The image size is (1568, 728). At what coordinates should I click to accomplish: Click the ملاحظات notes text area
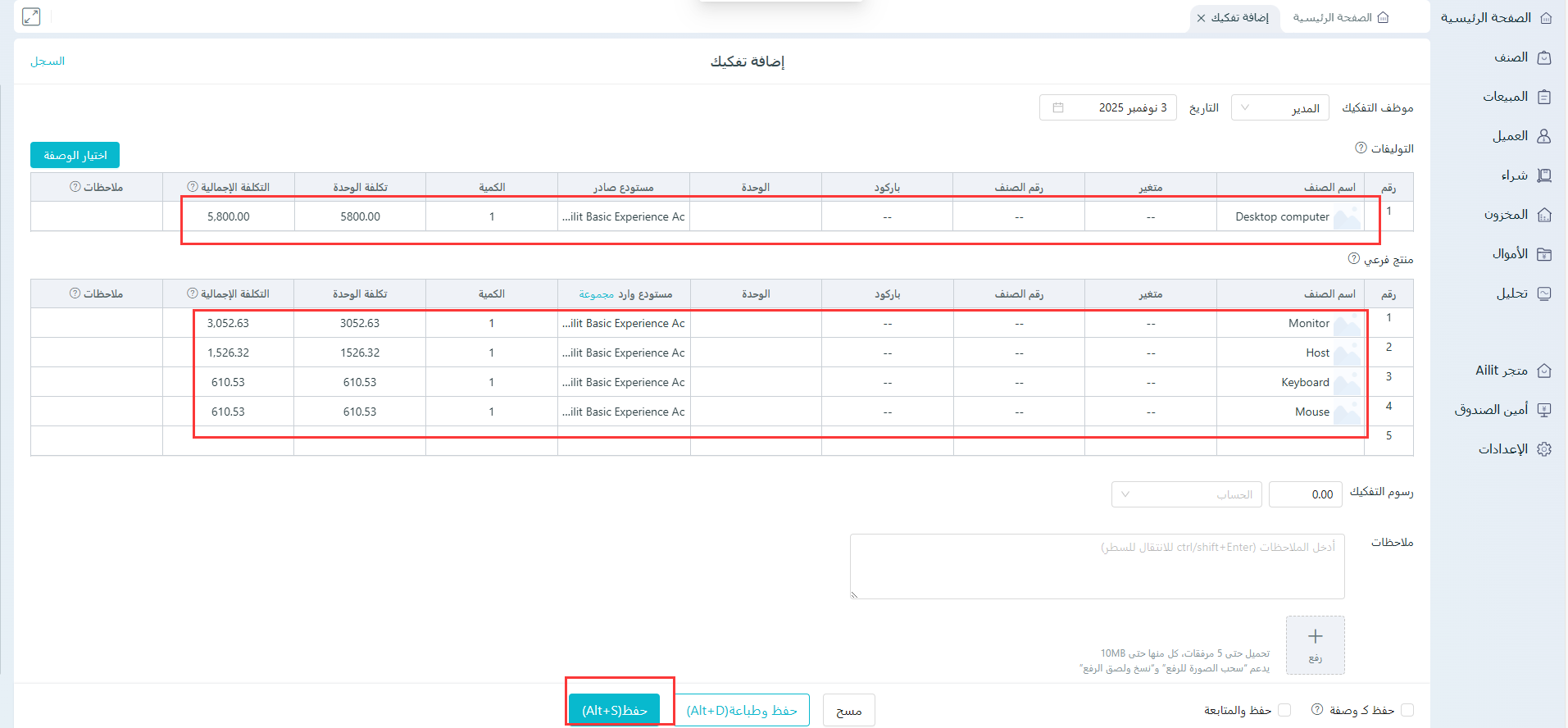(x=1097, y=566)
